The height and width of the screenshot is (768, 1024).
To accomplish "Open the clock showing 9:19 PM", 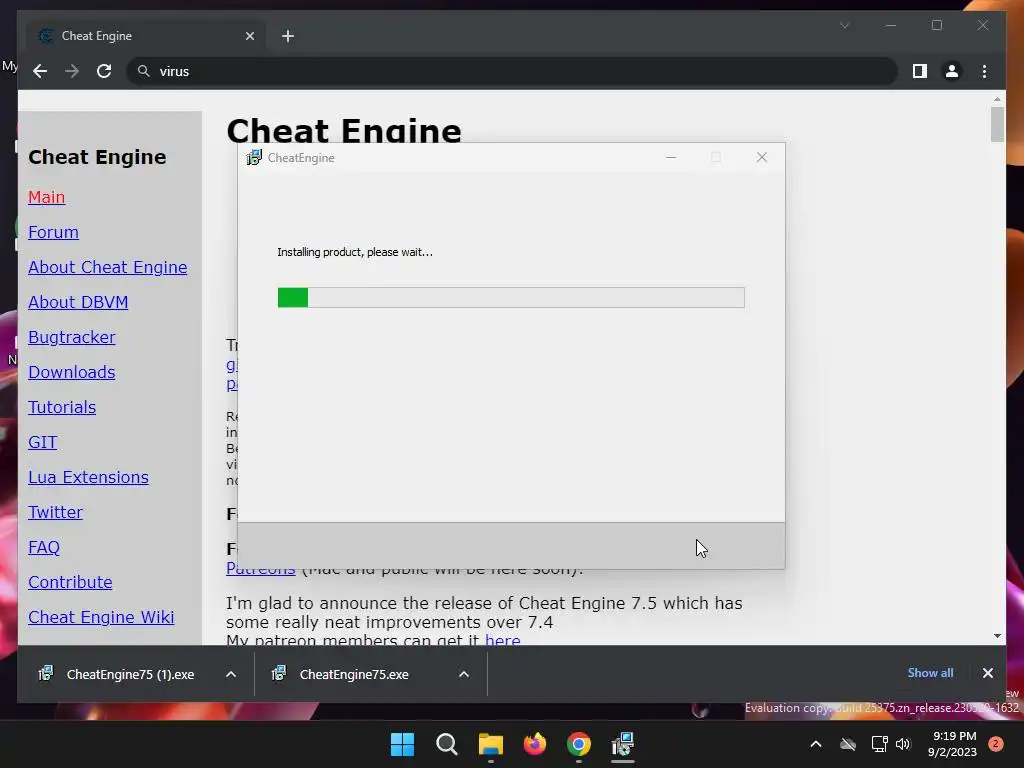I will (x=953, y=744).
